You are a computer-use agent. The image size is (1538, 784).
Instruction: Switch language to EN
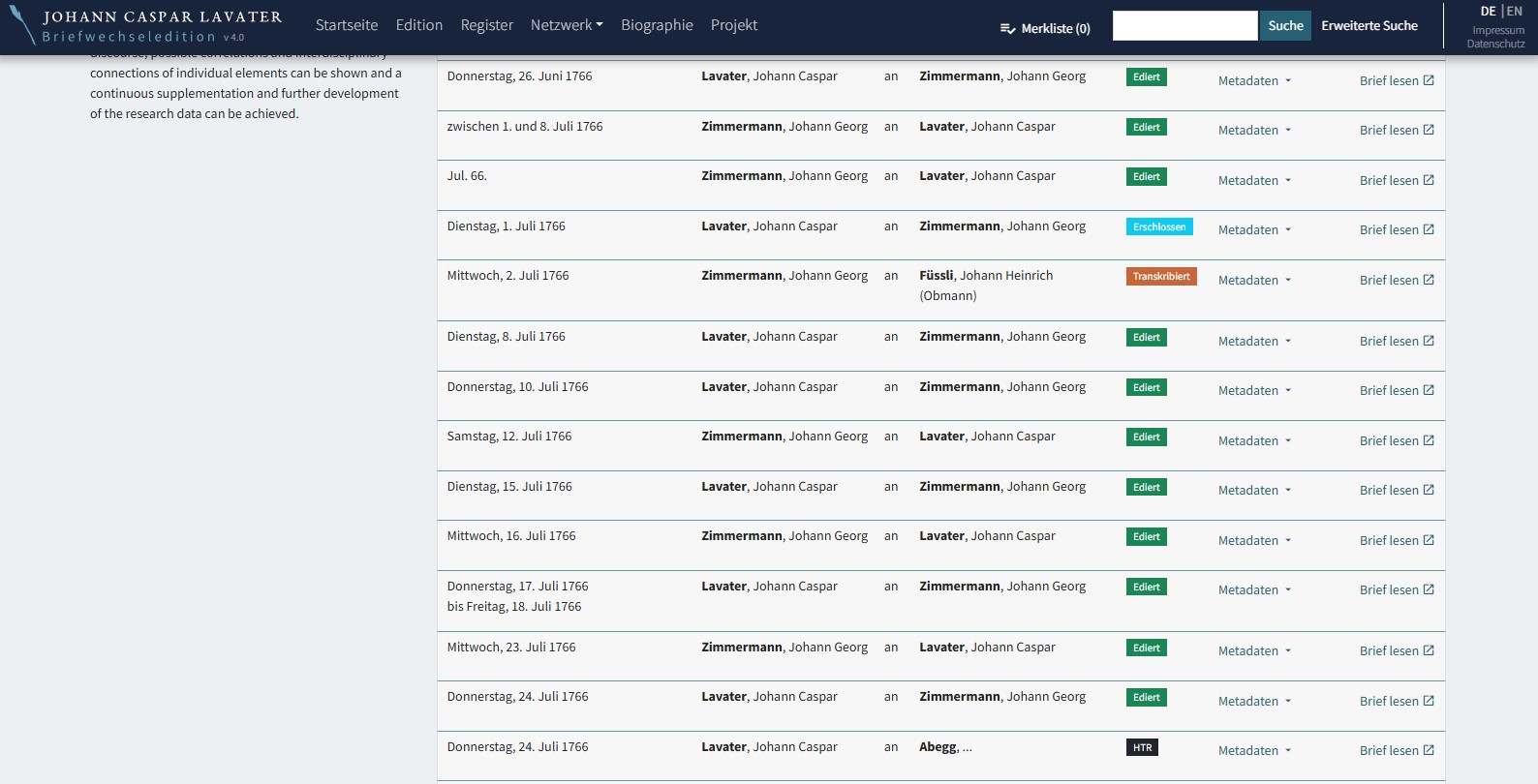pyautogui.click(x=1515, y=12)
